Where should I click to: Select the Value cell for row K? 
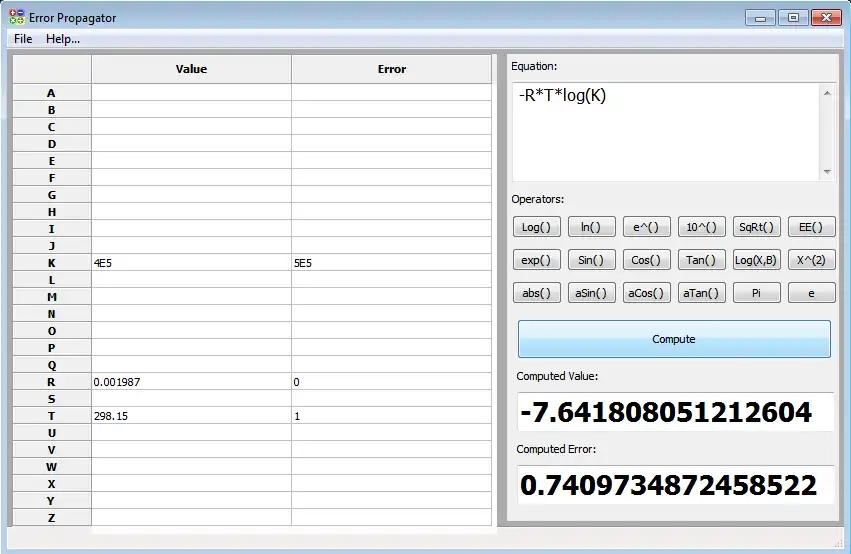click(x=191, y=263)
